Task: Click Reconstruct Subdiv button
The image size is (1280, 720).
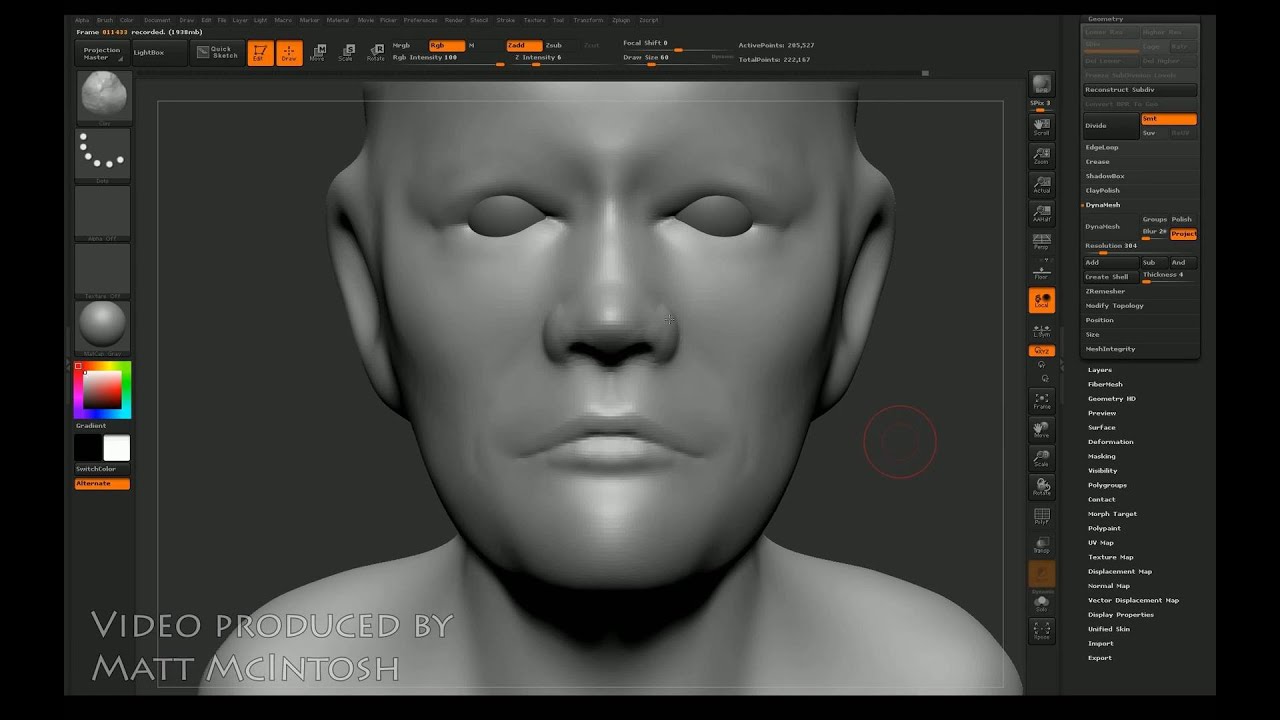Action: [1140, 90]
